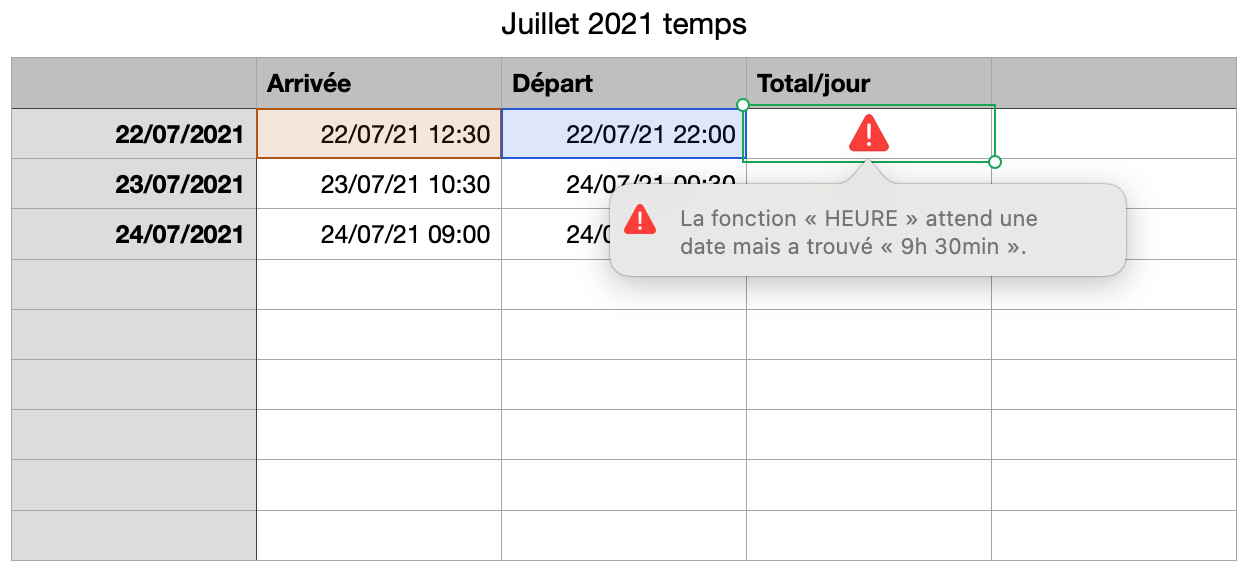Screen dimensions: 1250x578
Task: Click the top-left selection handle of the selected cell
Action: click(x=742, y=104)
